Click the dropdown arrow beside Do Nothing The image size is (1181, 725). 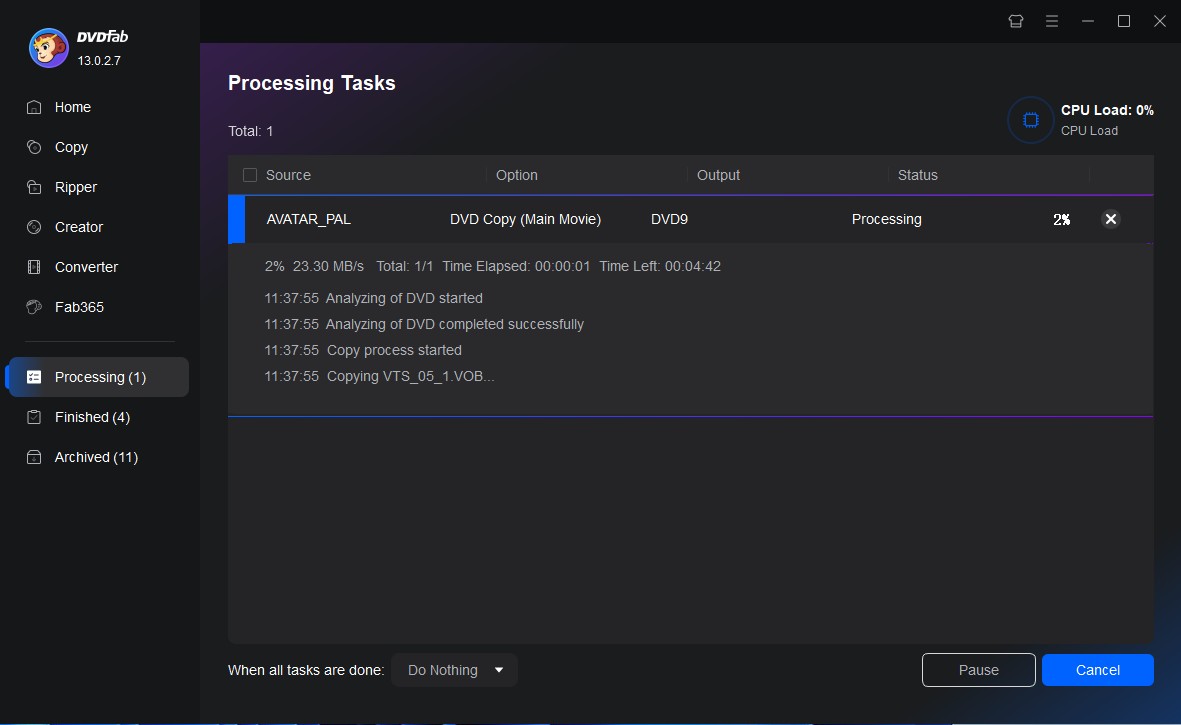click(x=499, y=670)
